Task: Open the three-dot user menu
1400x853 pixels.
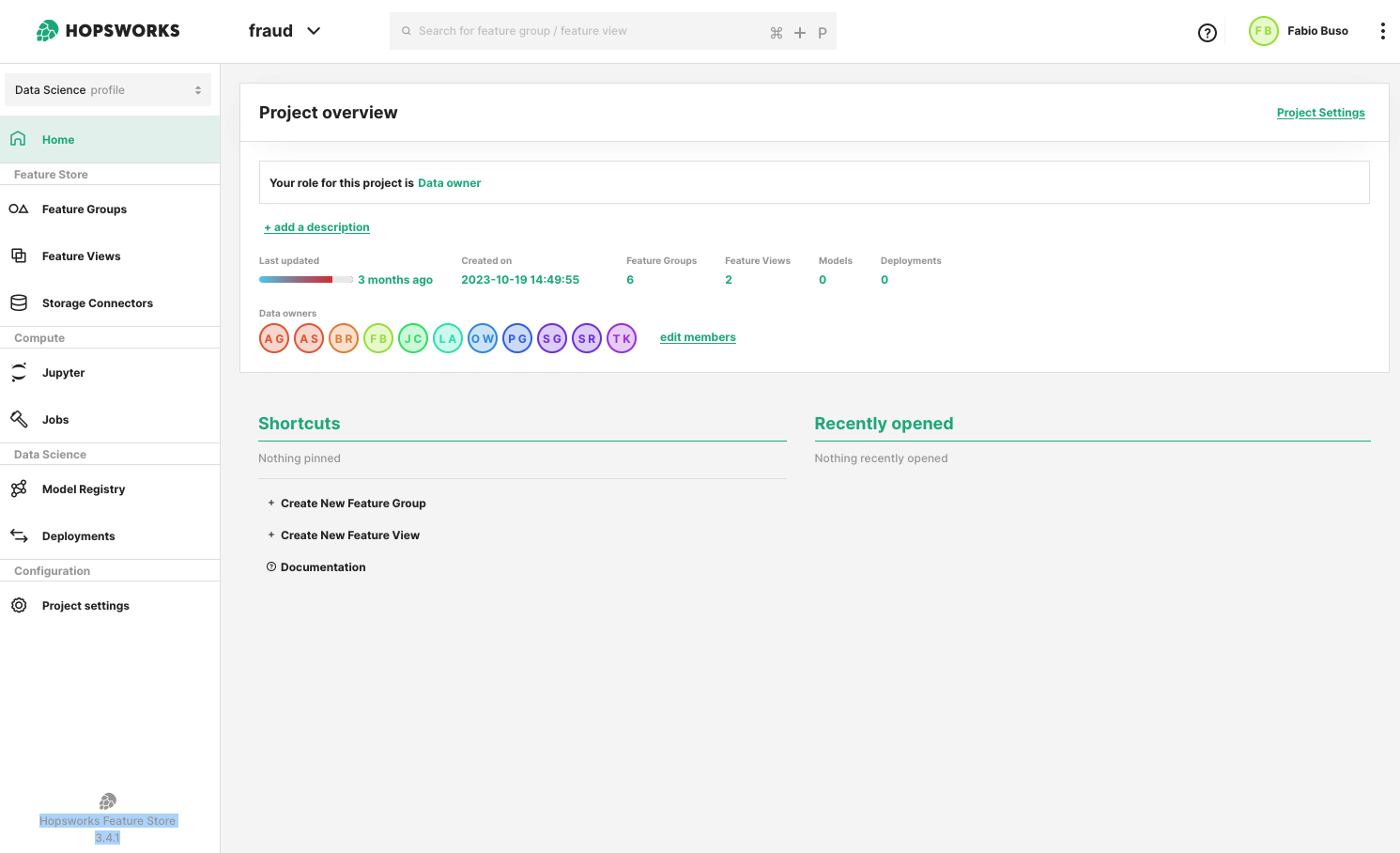Action: pos(1382,31)
